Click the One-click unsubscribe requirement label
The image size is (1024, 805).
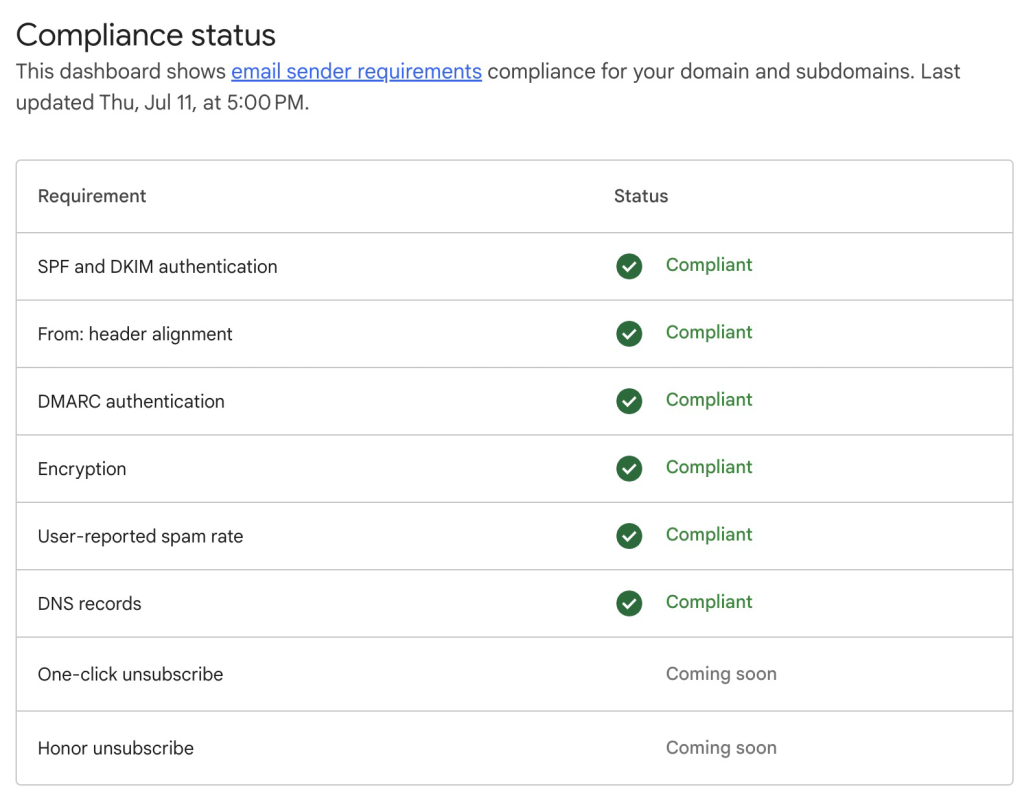pyautogui.click(x=130, y=674)
